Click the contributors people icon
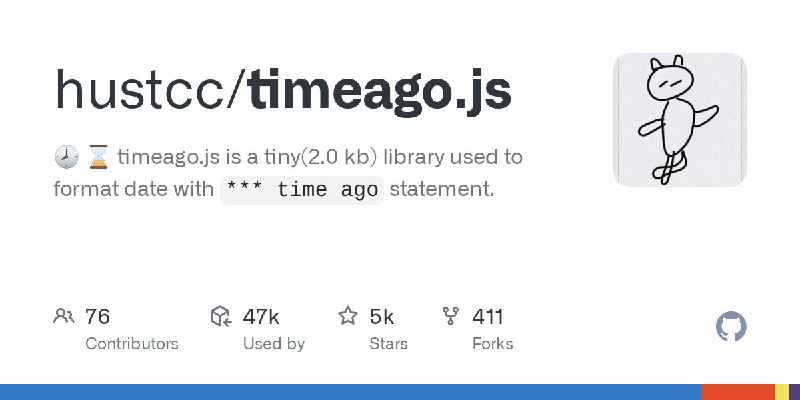The image size is (800, 400). point(64,316)
